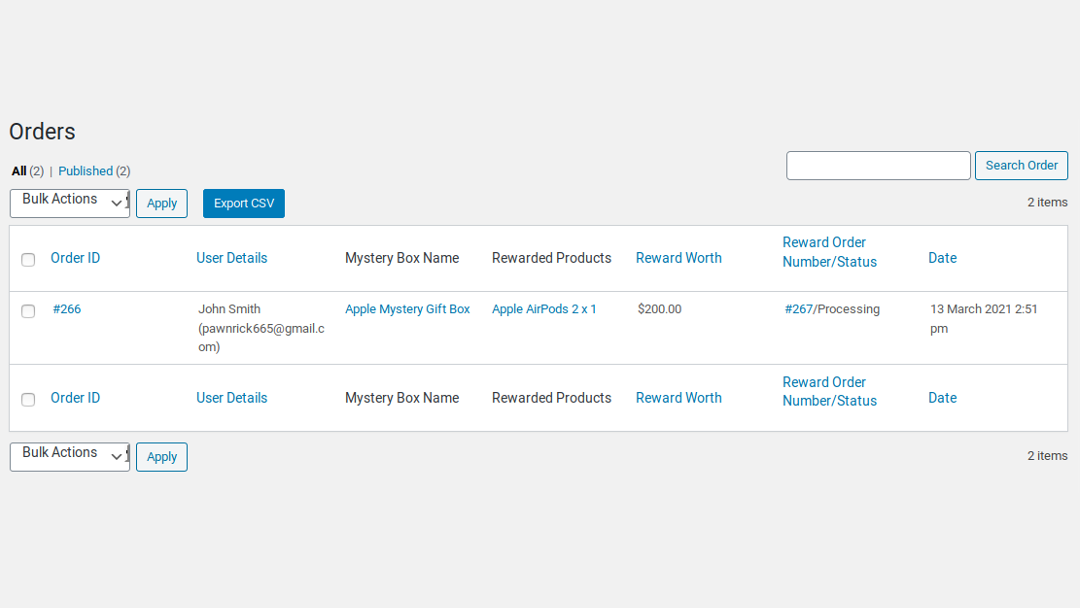Check the header select-all checkbox

[28, 260]
